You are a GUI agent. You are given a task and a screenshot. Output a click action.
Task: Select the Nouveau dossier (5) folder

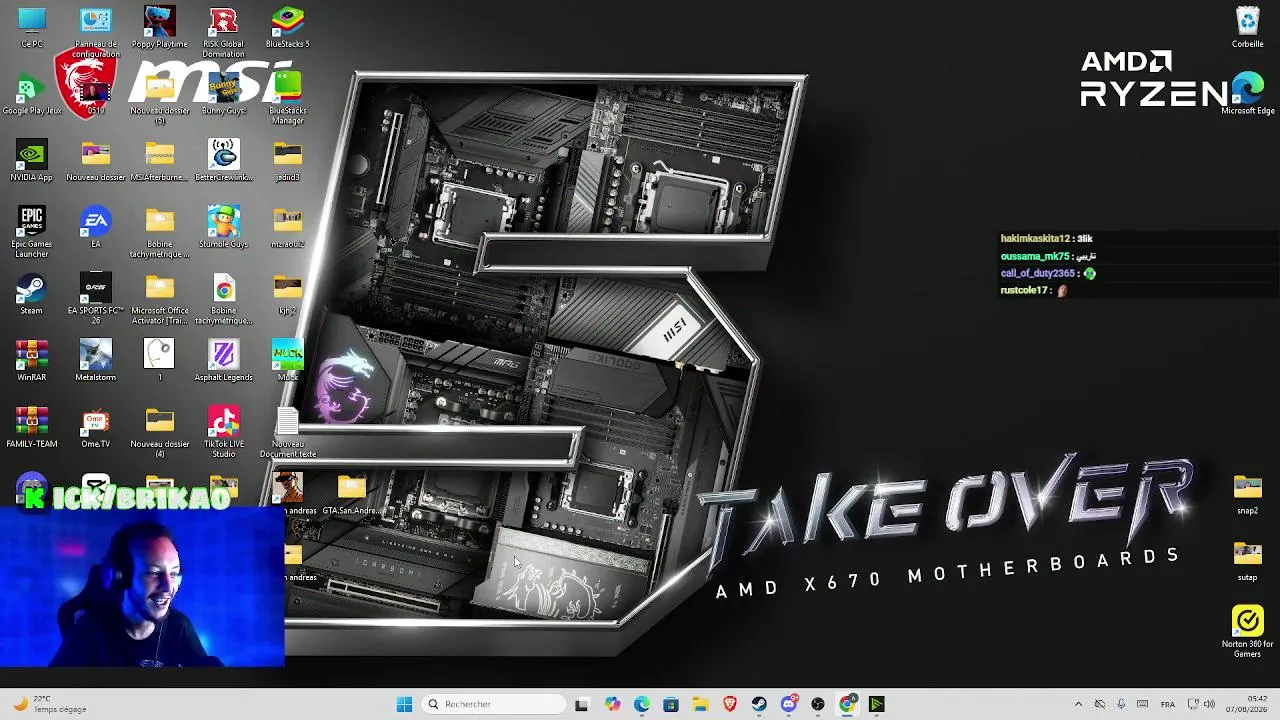point(160,99)
